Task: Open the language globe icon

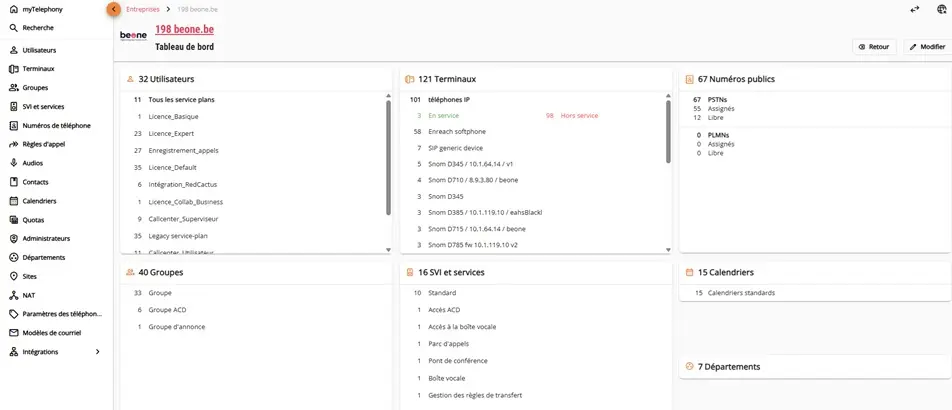Action: pos(941,9)
